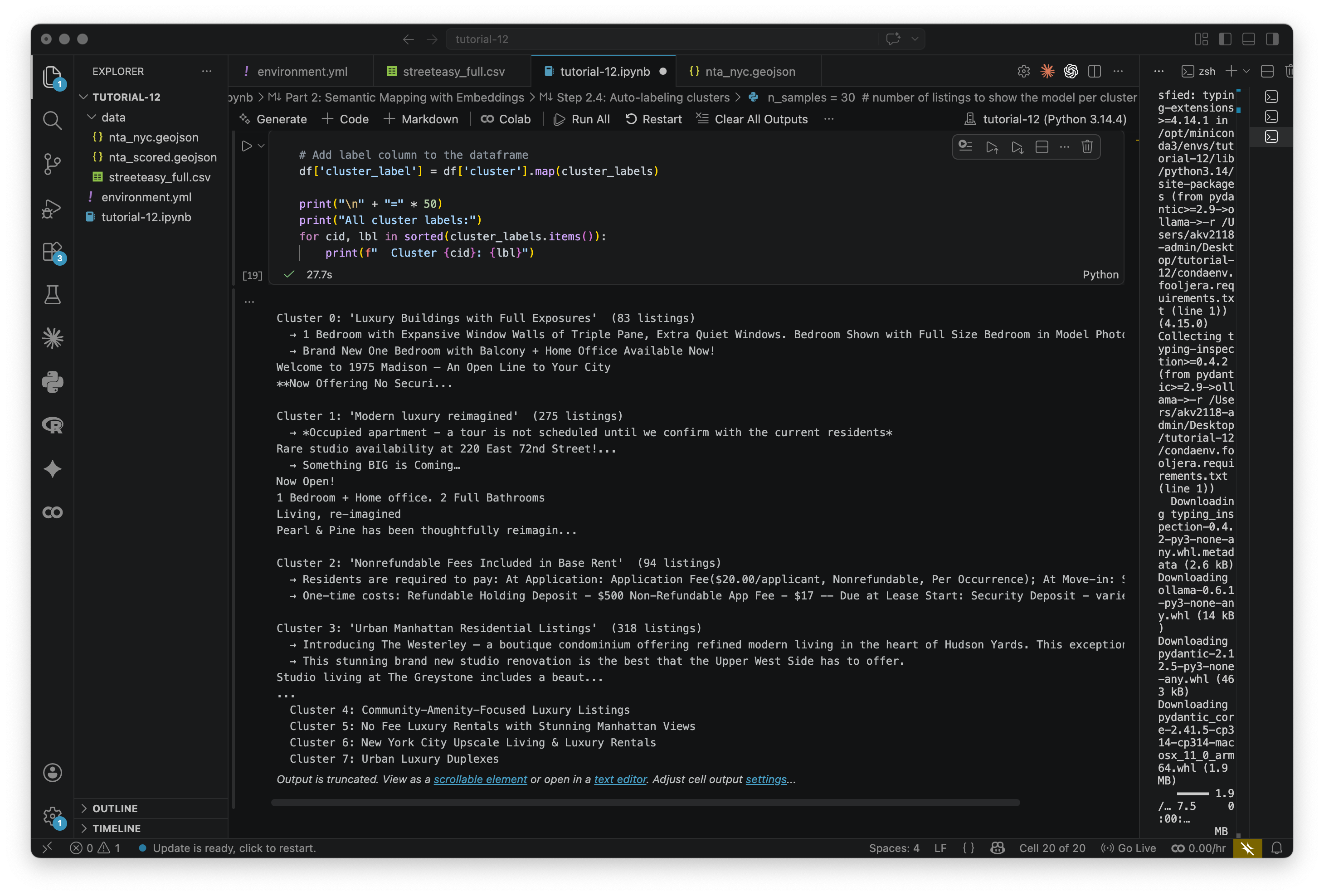The image size is (1324, 896).
Task: Split the cell using cell toolbar icon
Action: pyautogui.click(x=1042, y=147)
